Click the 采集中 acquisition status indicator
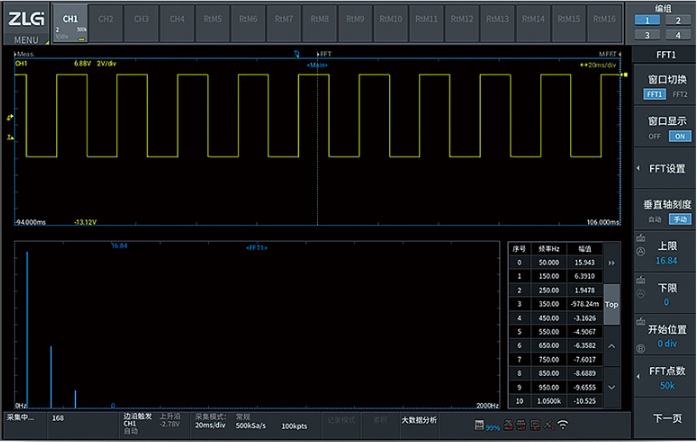 [x=20, y=417]
